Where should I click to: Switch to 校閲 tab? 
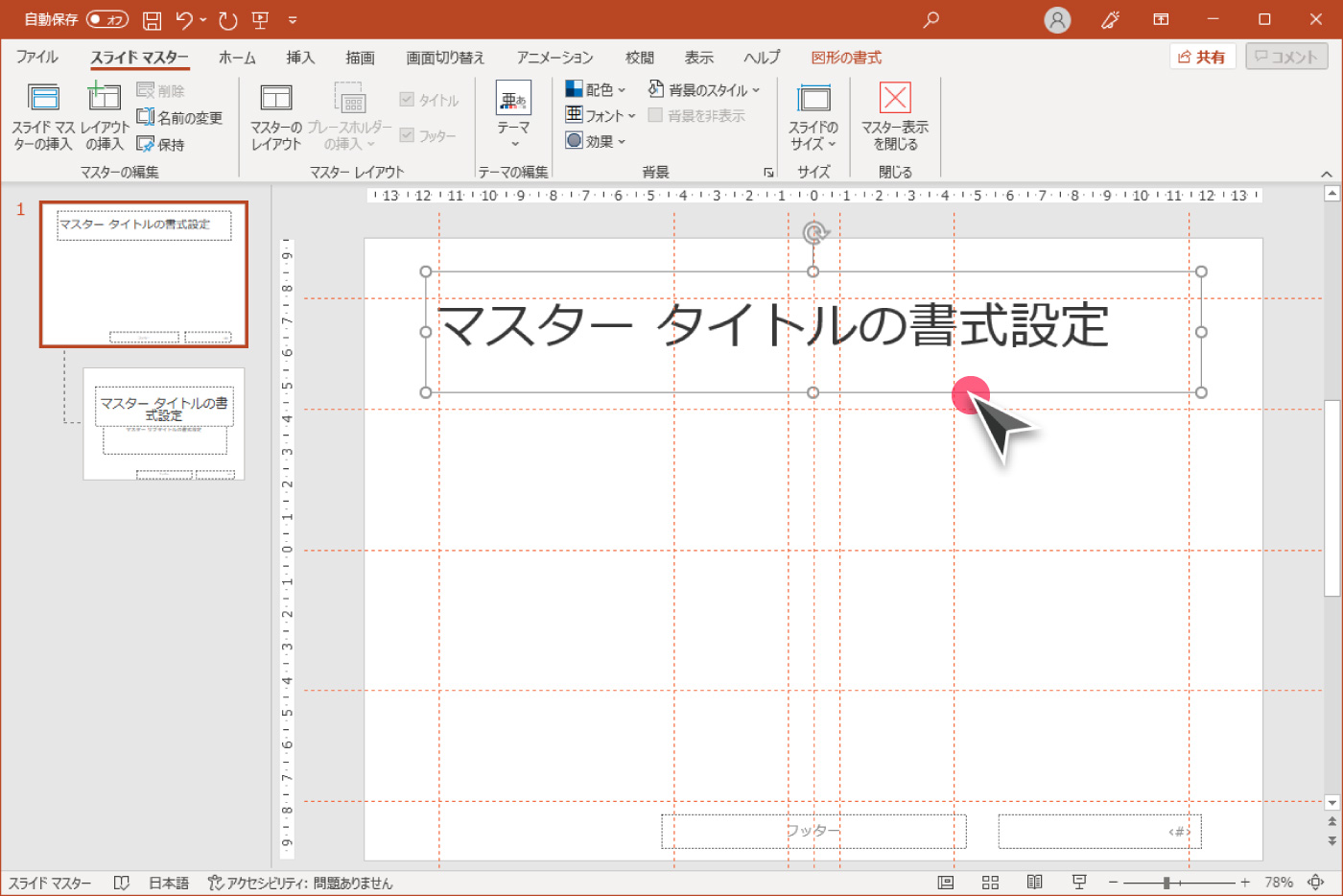(639, 58)
